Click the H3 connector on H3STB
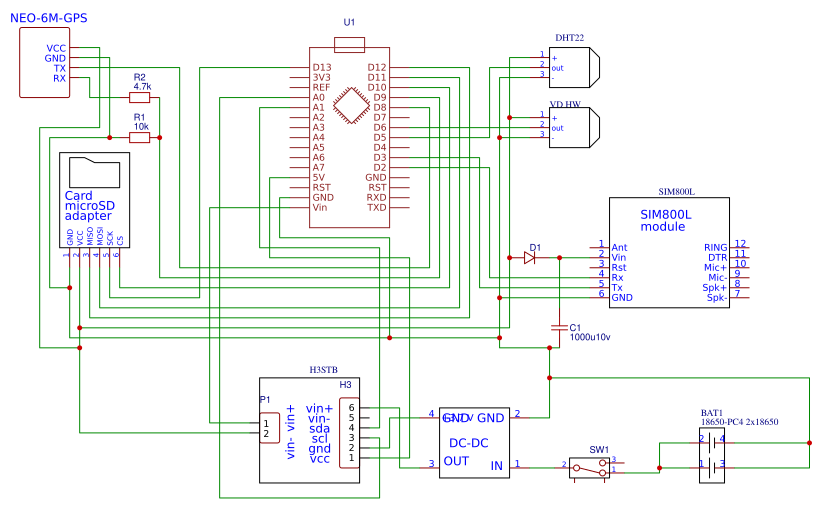 (x=350, y=433)
